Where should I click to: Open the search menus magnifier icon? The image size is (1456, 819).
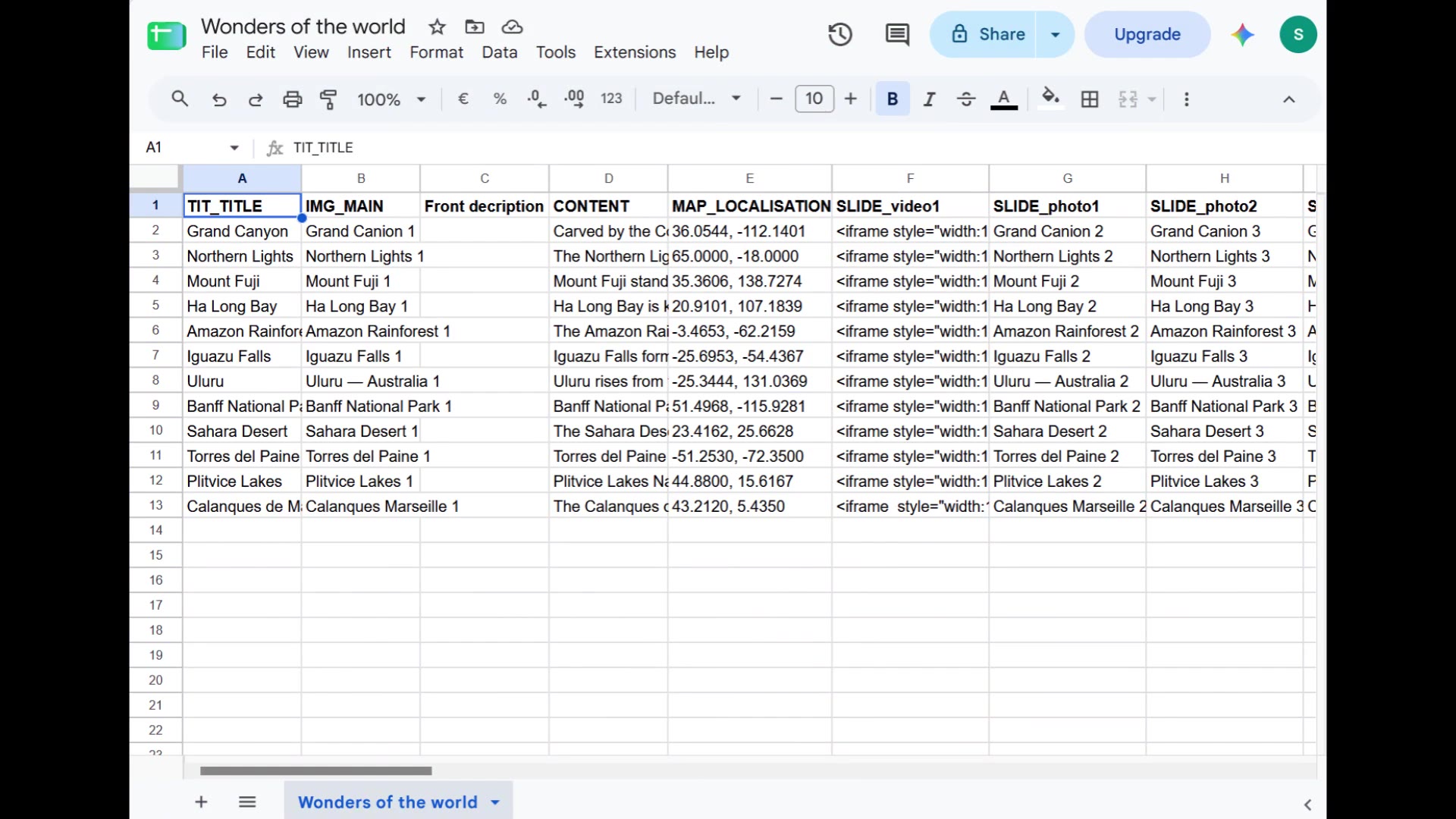pyautogui.click(x=180, y=99)
